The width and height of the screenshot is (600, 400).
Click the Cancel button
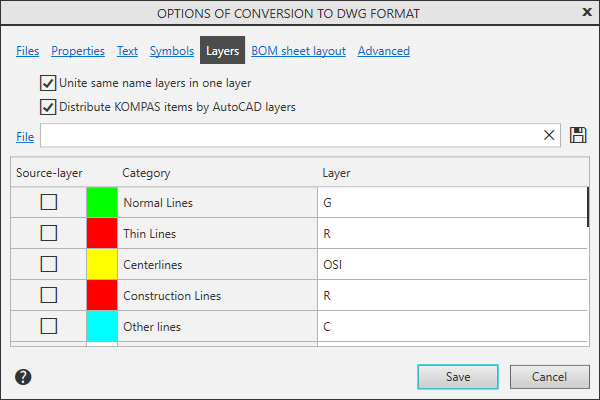pos(549,377)
